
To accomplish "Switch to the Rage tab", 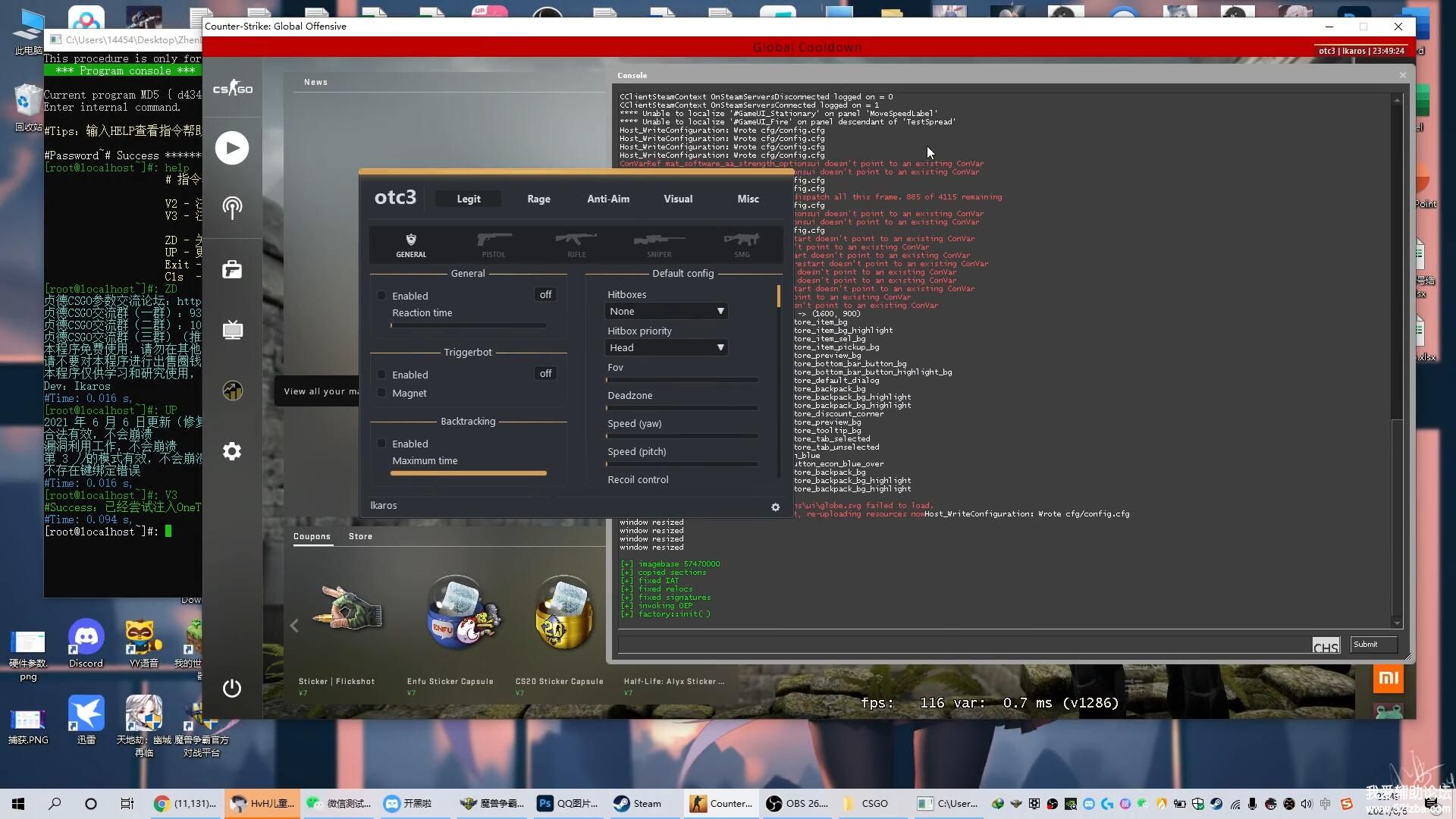I will [x=538, y=199].
